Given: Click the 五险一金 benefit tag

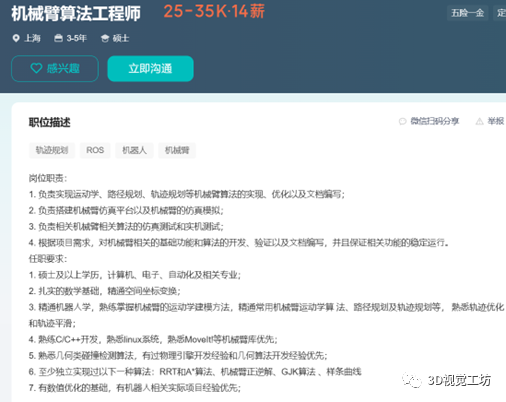Looking at the screenshot, I should [x=467, y=13].
